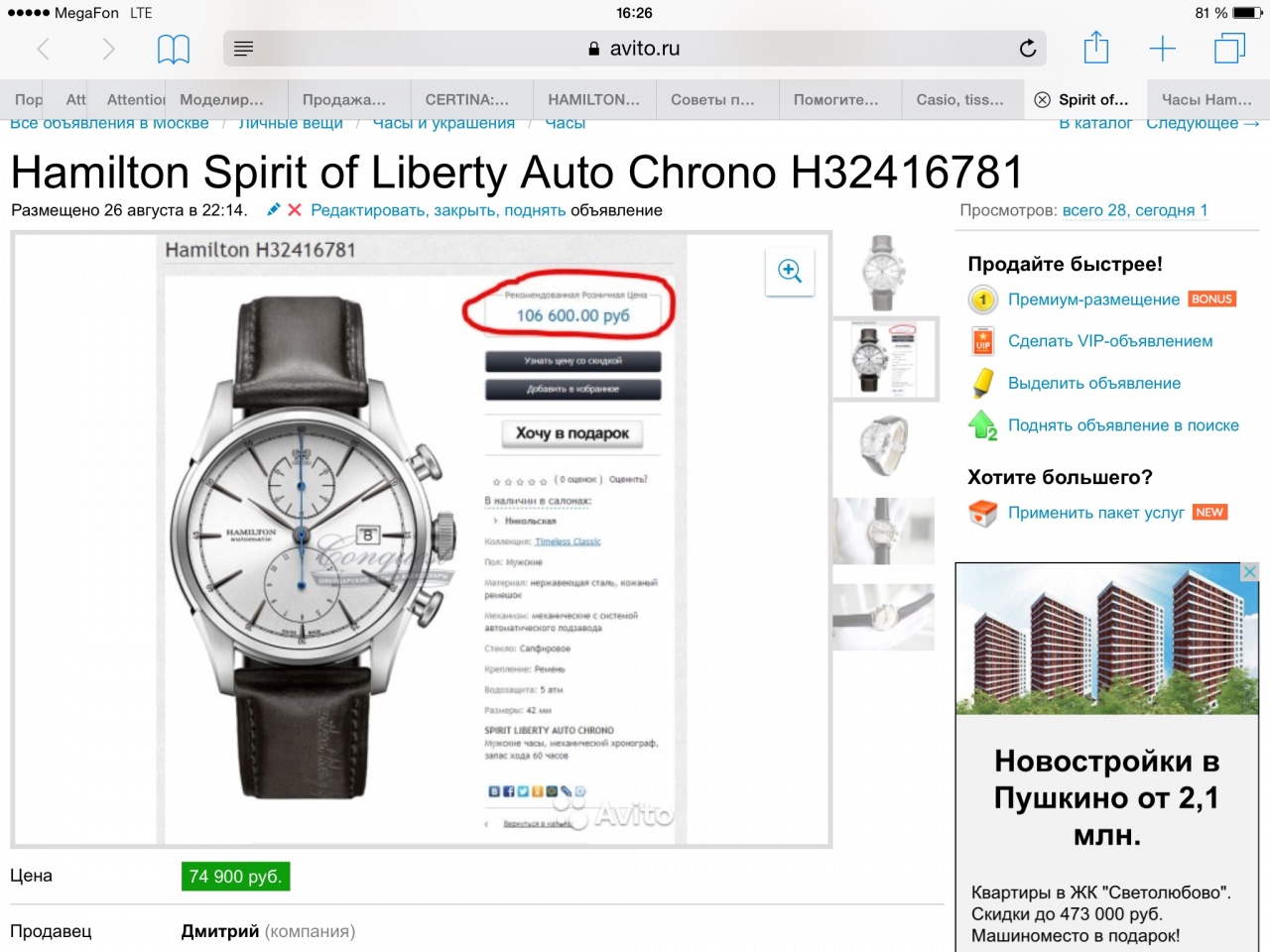The width and height of the screenshot is (1270, 952).
Task: Open Reader view lines icon
Action: [x=243, y=49]
